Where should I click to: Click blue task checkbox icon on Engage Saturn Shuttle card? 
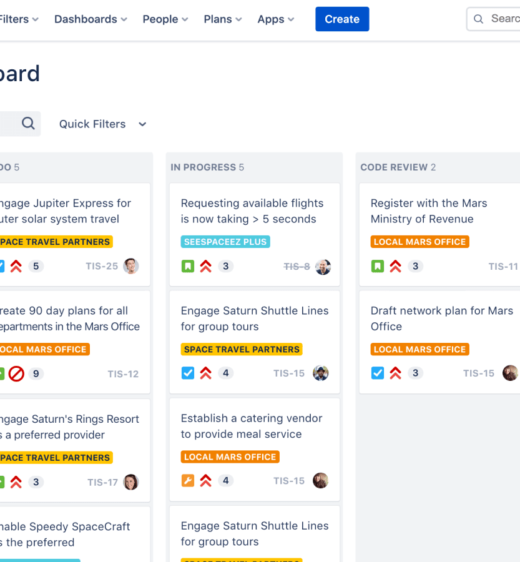coord(188,373)
